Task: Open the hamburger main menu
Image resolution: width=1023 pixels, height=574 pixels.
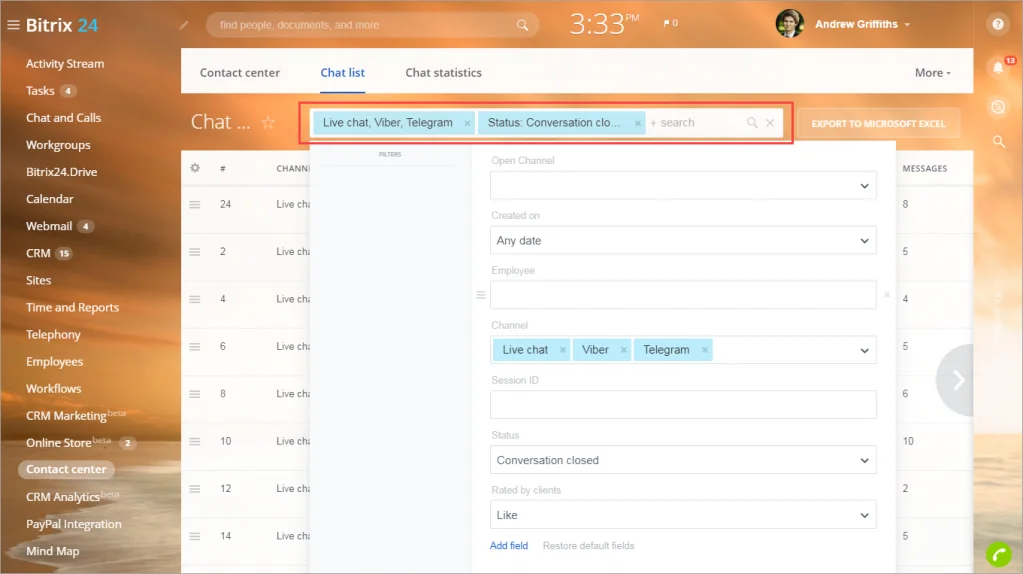Action: tap(13, 25)
